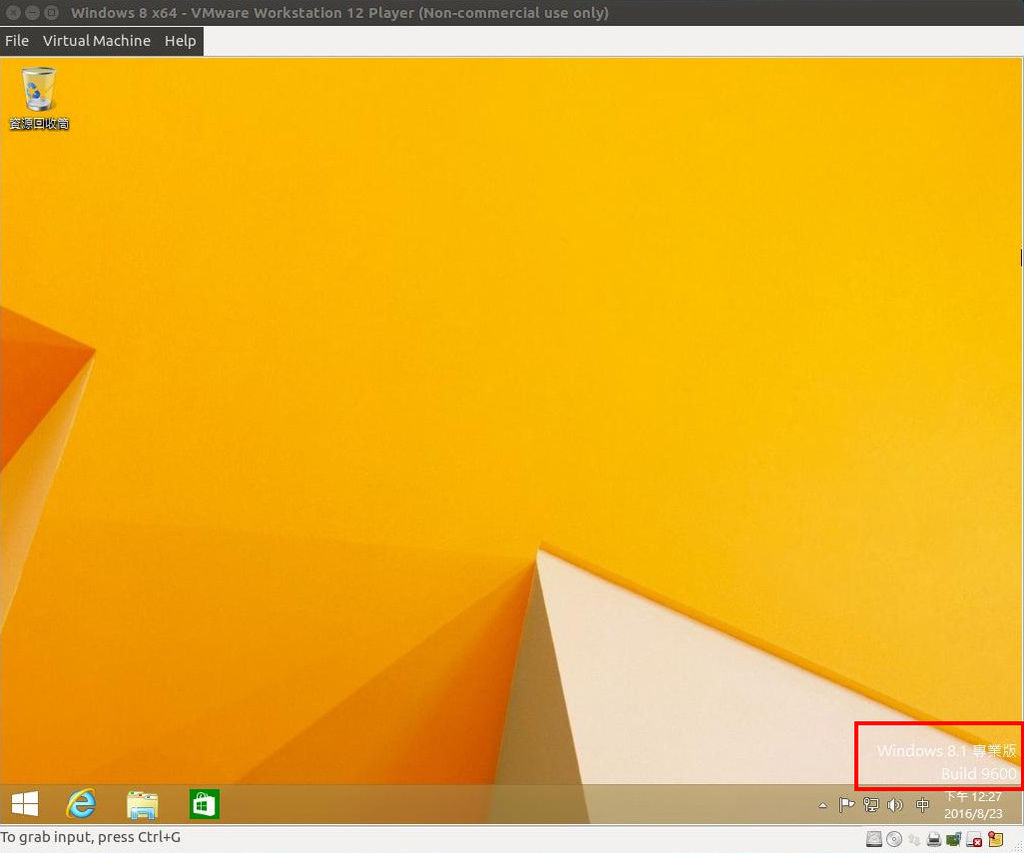Open the VMware message log note icon
Screen dimensions: 1024x853
click(x=995, y=839)
